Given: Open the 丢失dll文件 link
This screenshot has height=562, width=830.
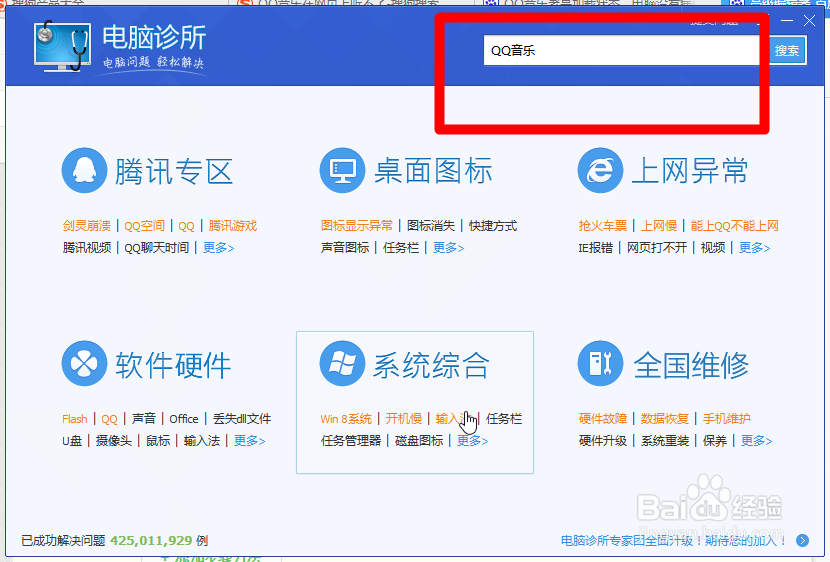Looking at the screenshot, I should pyautogui.click(x=242, y=419).
